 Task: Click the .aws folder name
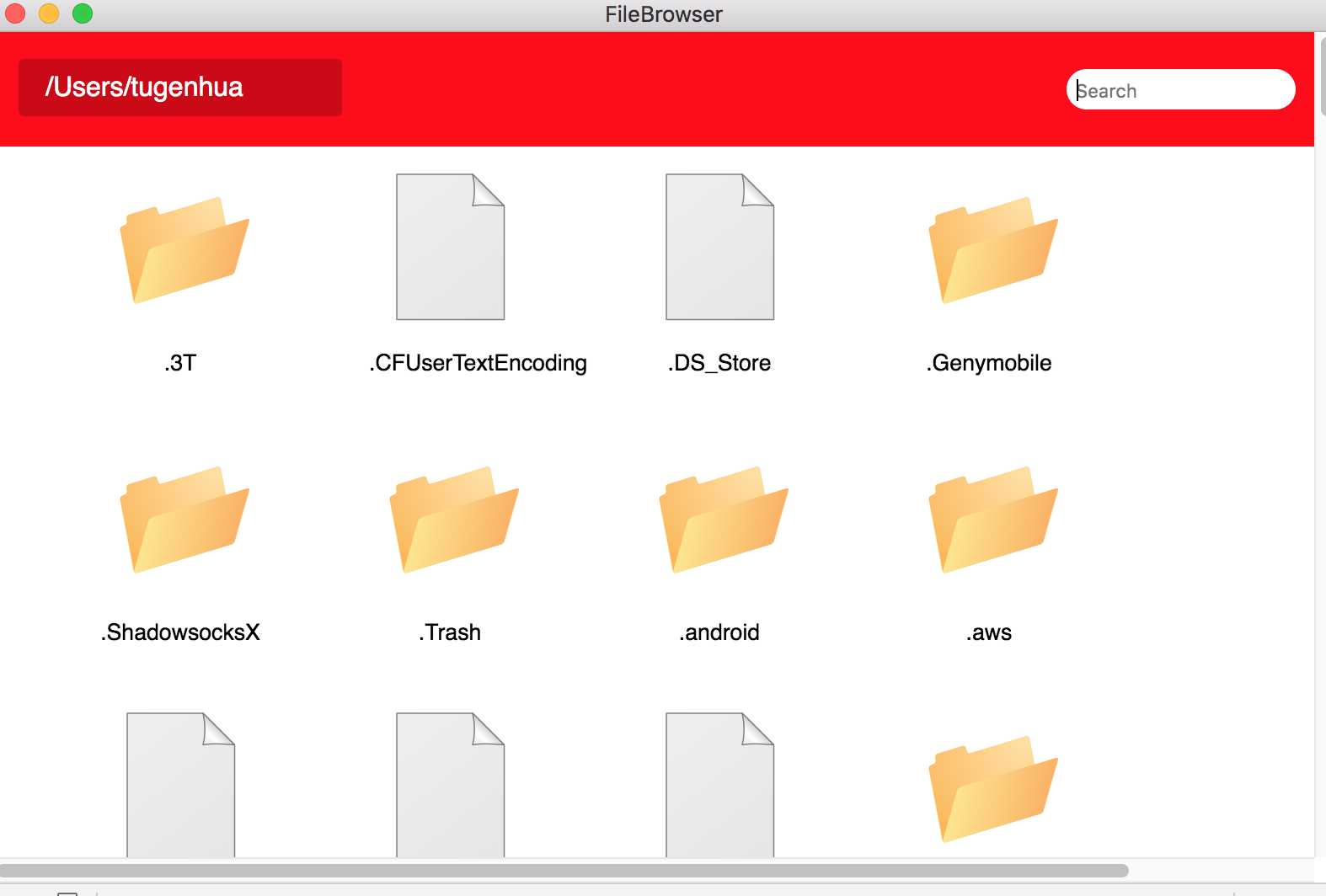pyautogui.click(x=989, y=632)
